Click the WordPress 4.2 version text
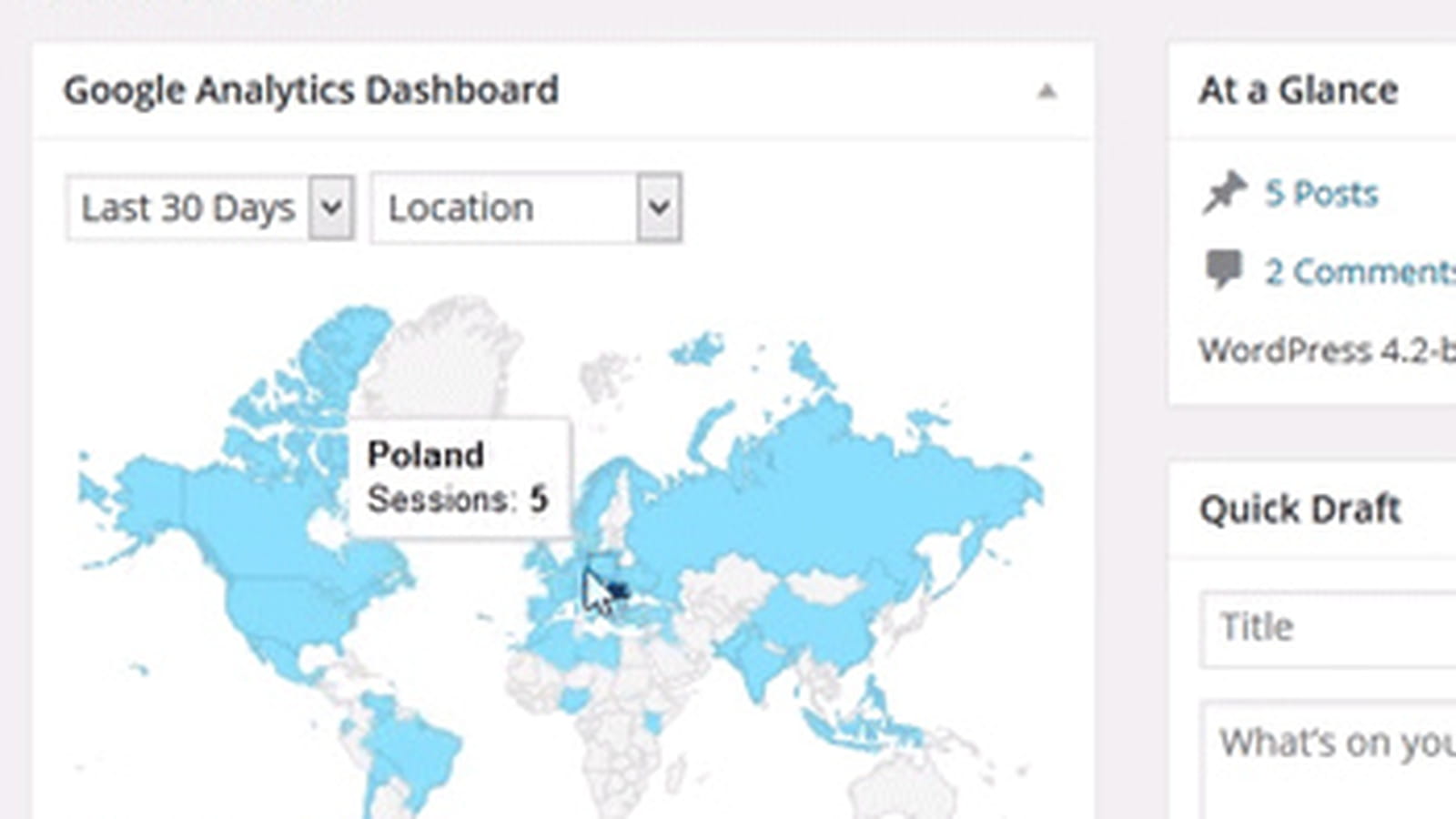Viewport: 1456px width, 819px height. coord(1328,349)
